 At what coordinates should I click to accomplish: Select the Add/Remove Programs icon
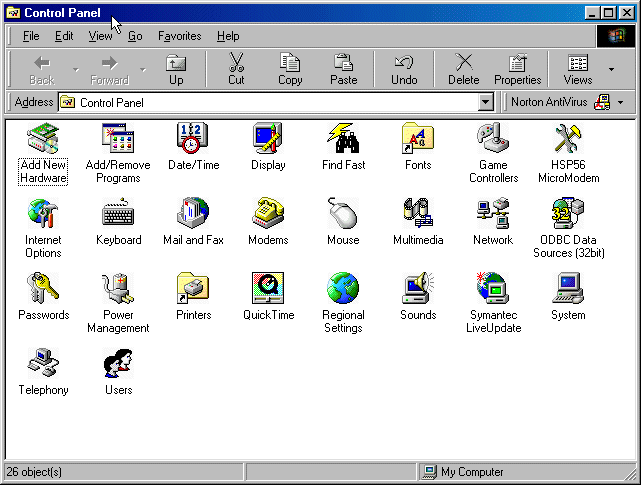coord(118,138)
